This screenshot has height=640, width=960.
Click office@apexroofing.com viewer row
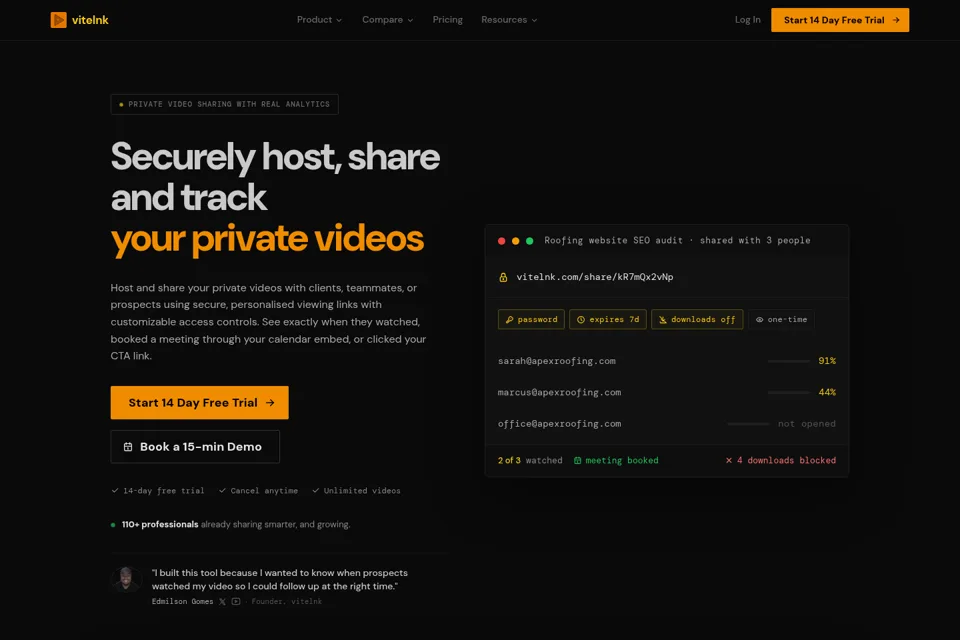tap(667, 423)
